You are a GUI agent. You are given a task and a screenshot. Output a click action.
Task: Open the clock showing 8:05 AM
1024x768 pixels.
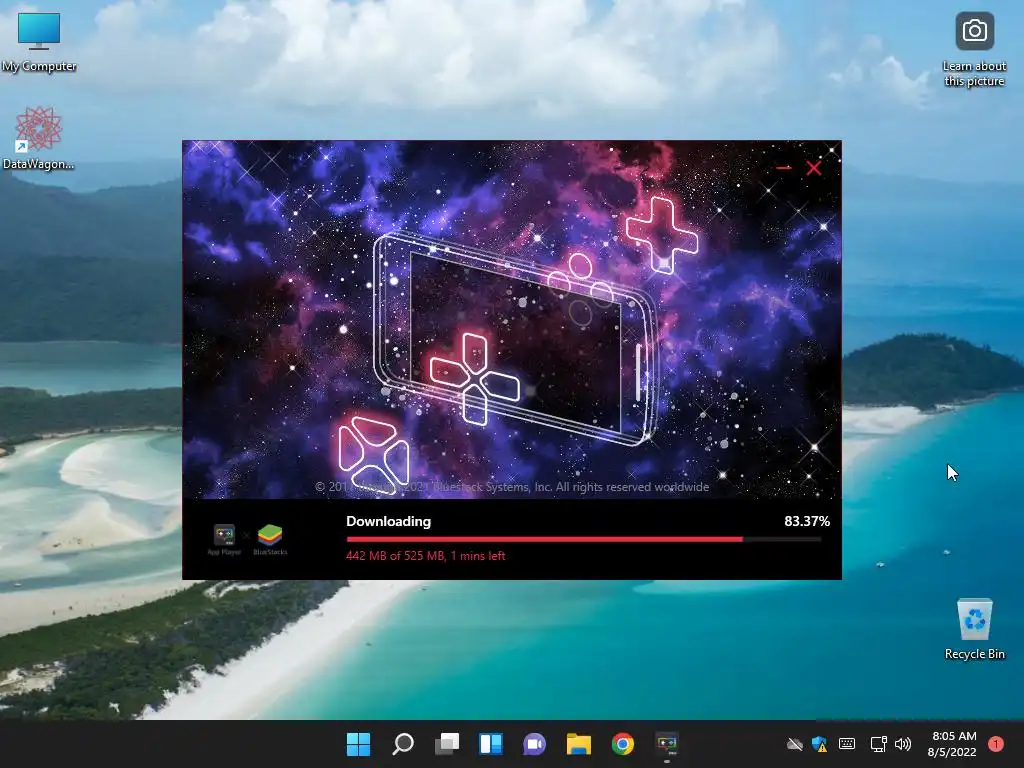point(953,744)
